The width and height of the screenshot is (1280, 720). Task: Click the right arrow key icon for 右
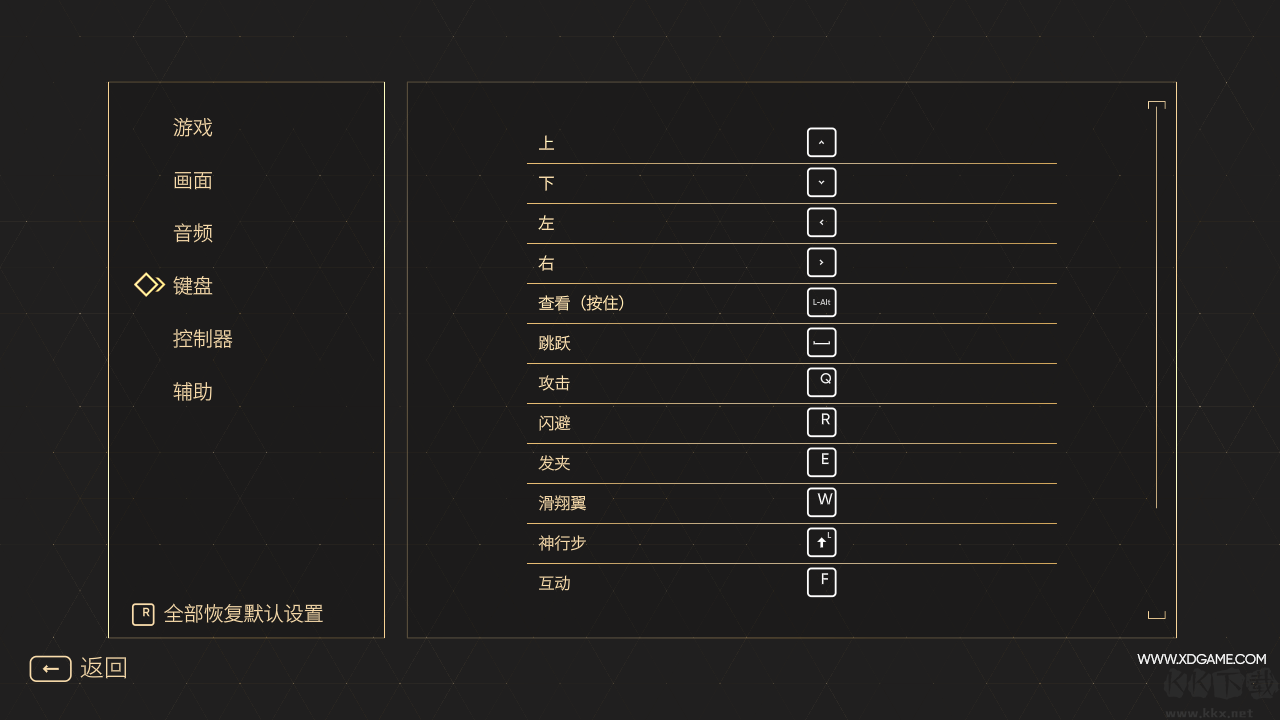click(821, 262)
